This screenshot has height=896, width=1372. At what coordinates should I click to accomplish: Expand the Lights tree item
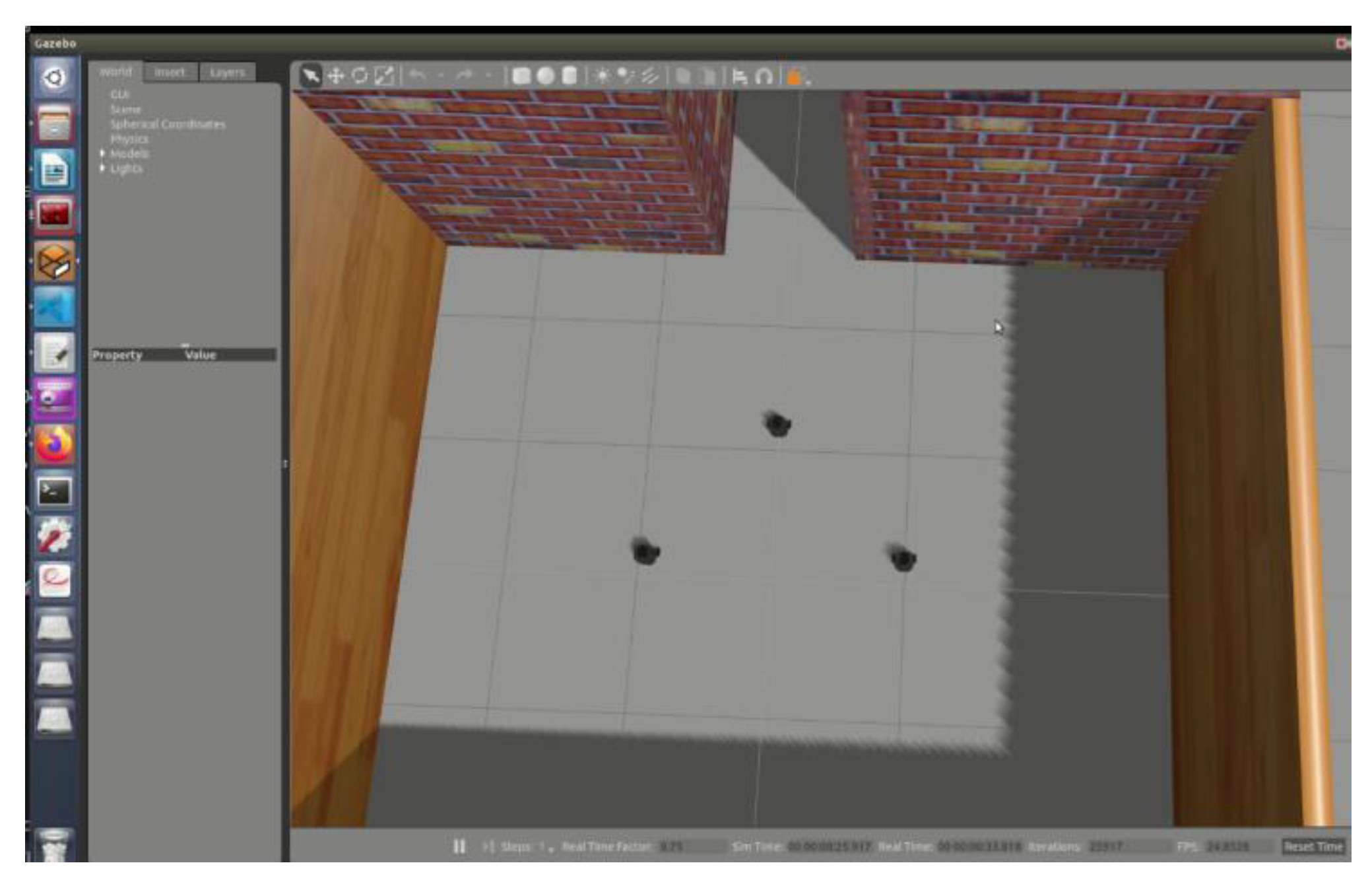pyautogui.click(x=103, y=168)
